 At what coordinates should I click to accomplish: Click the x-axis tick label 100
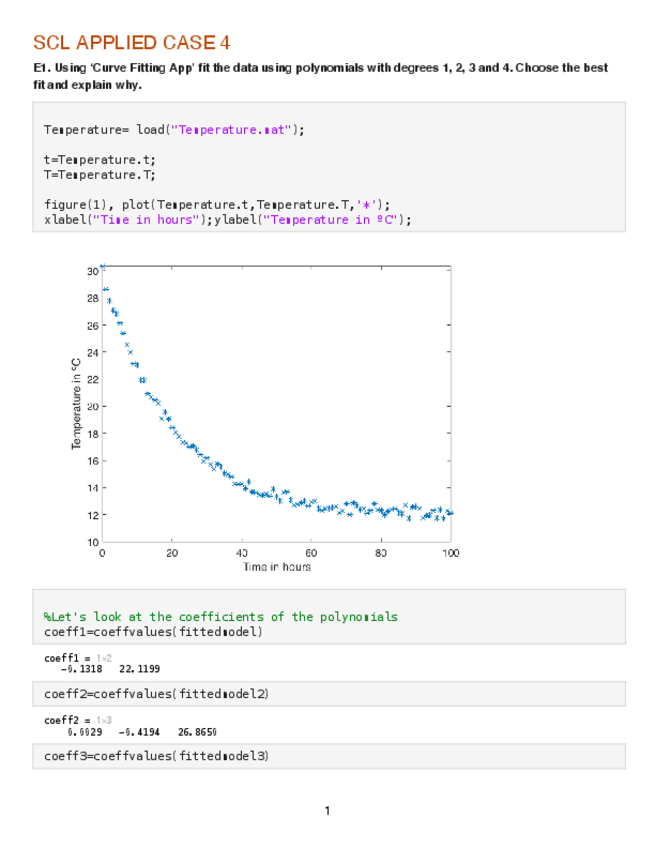(450, 552)
